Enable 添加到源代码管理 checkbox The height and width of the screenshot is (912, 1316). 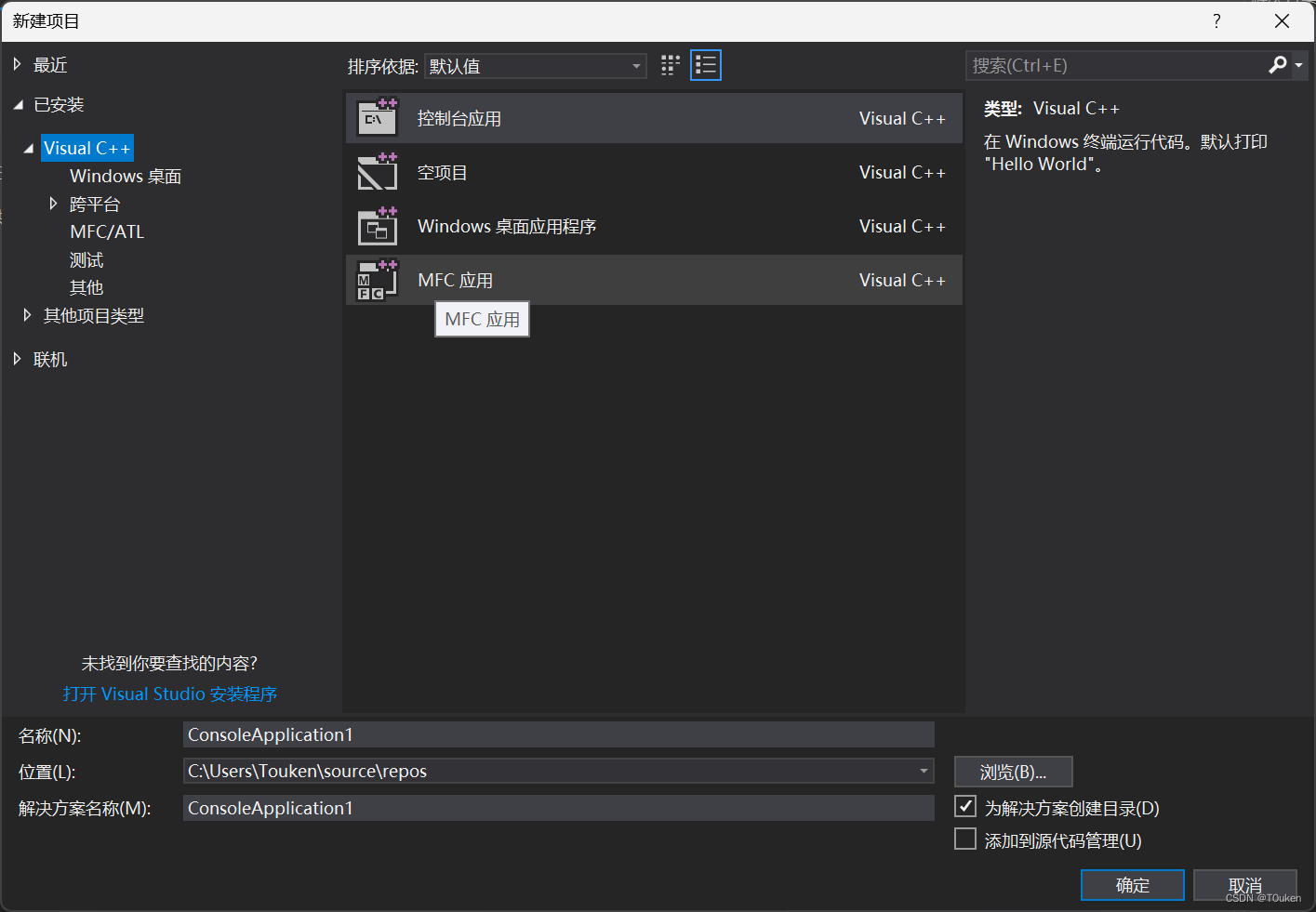click(x=965, y=839)
